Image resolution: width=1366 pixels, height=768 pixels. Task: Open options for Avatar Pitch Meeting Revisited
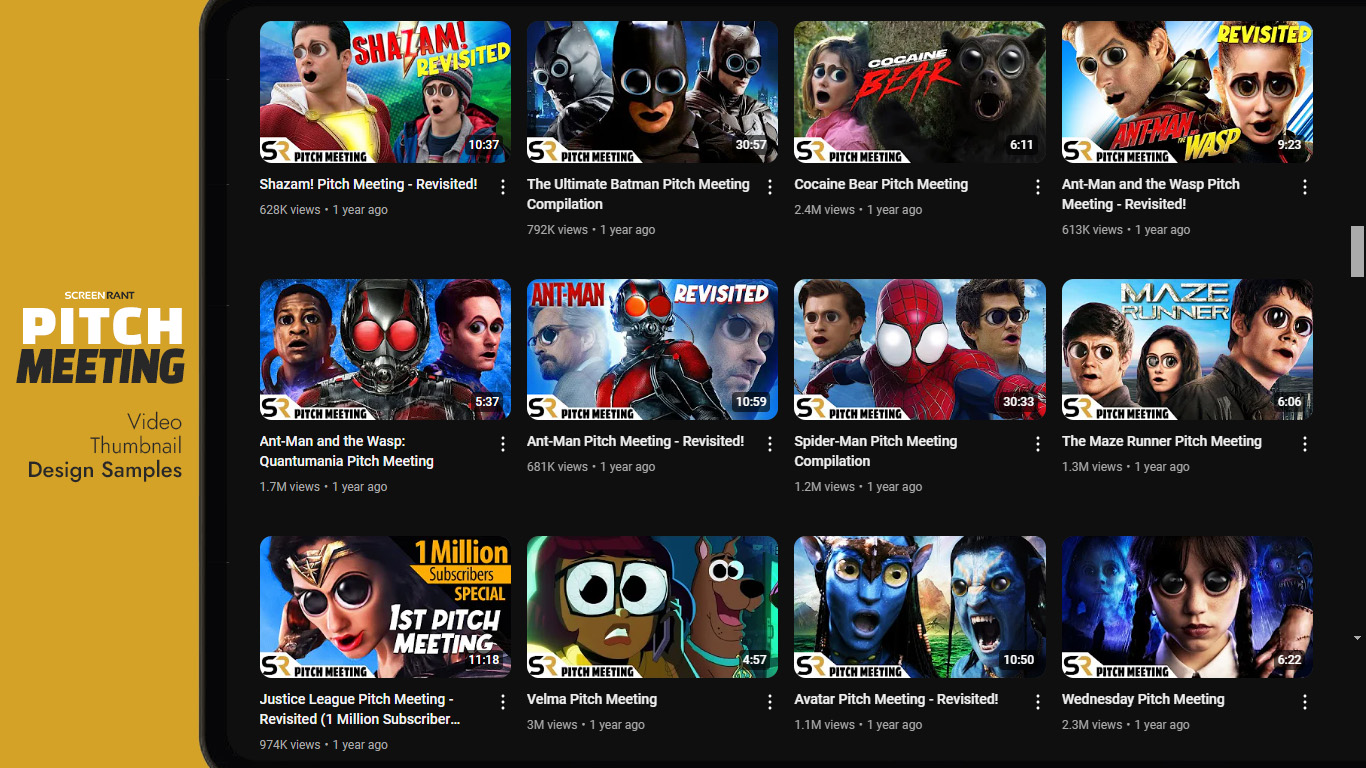coord(1038,702)
